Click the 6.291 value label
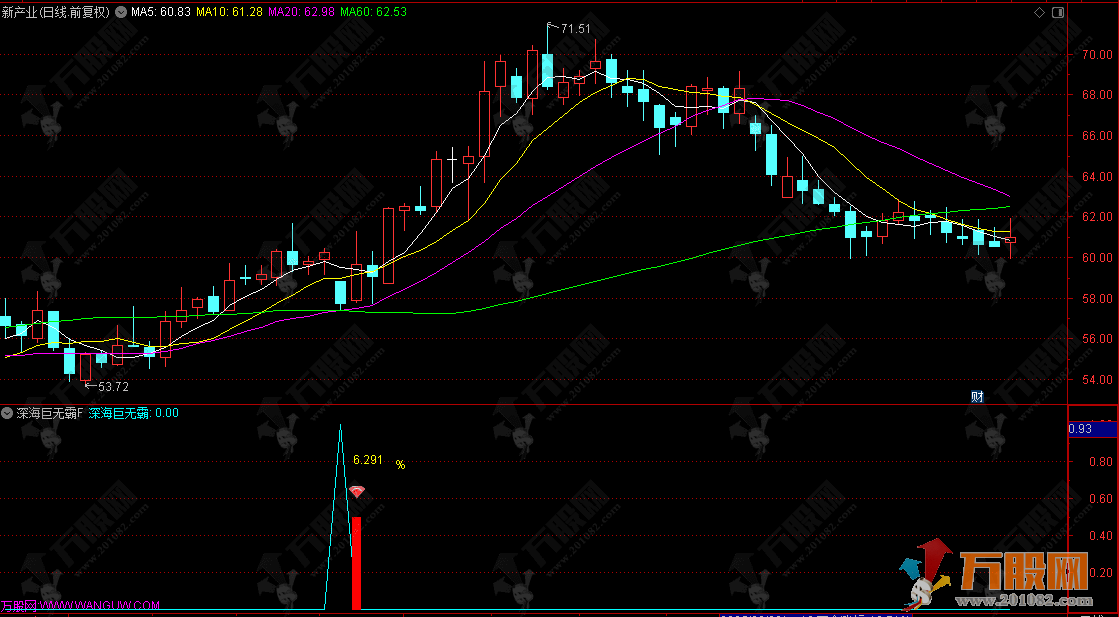1119x617 pixels. click(x=367, y=460)
